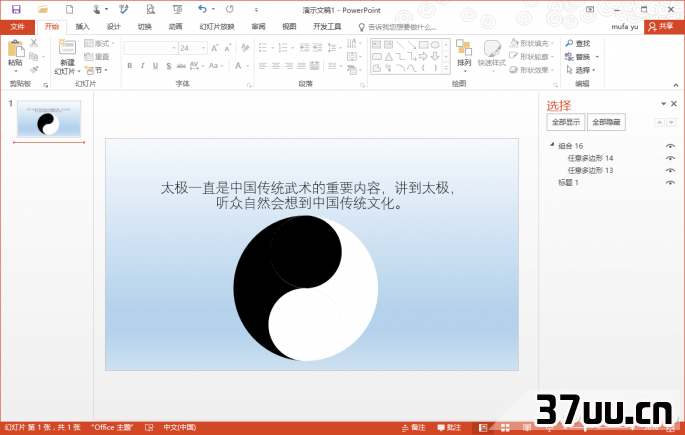Select the right arrow shape in gallery

pyautogui.click(x=423, y=56)
